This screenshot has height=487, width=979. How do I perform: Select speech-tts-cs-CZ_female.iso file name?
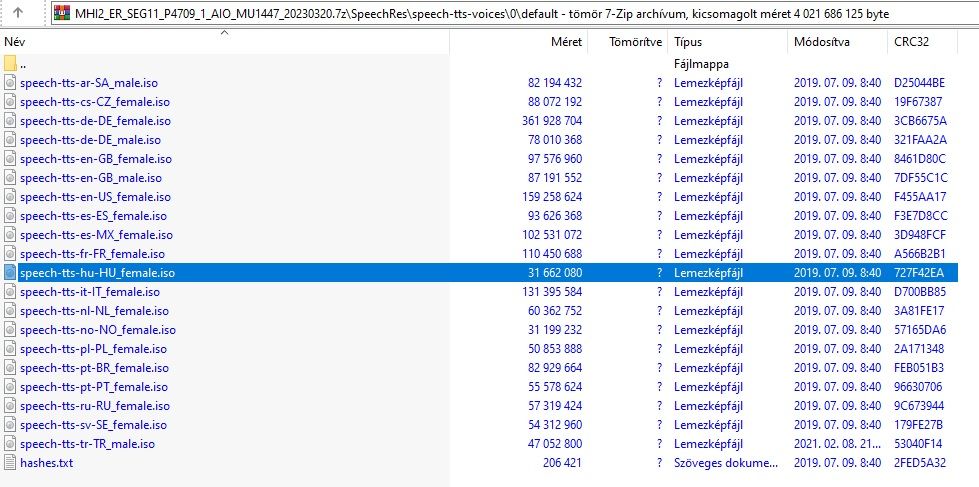[92, 102]
